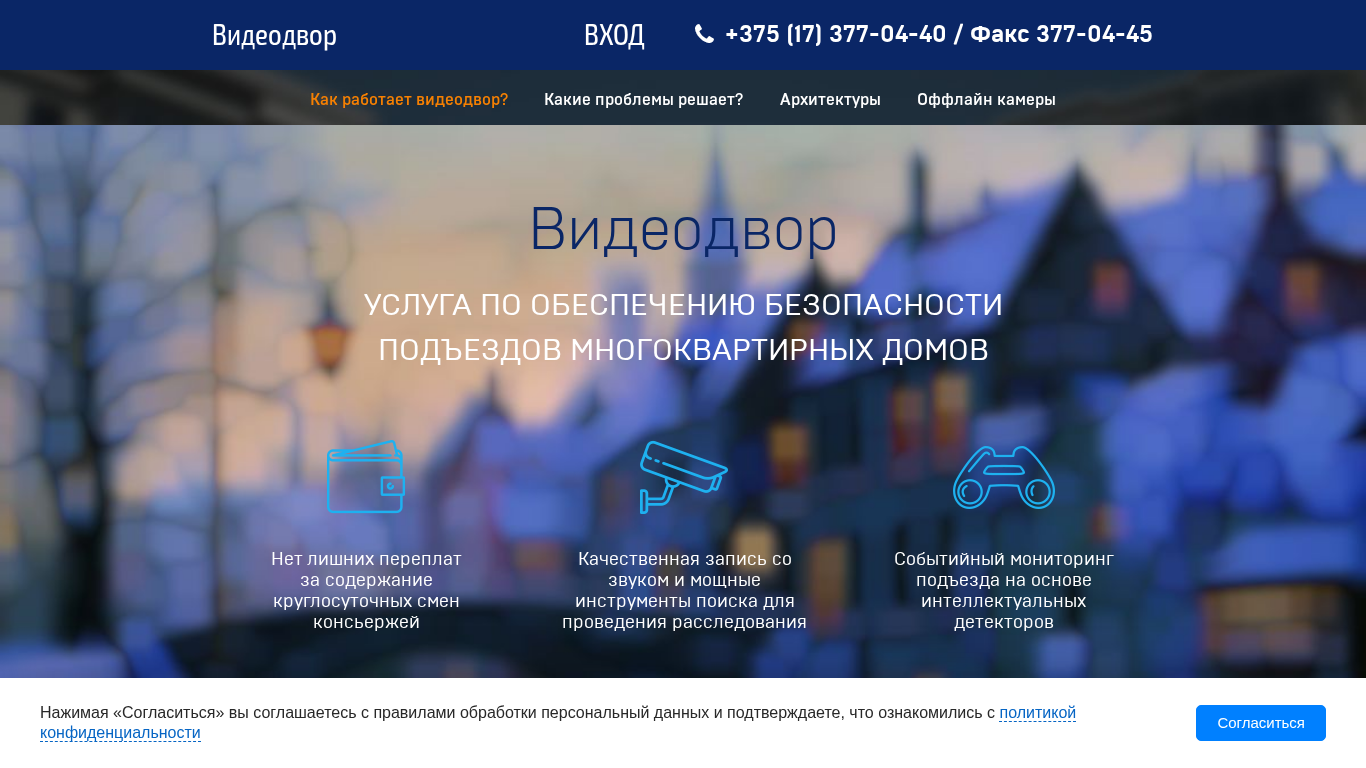Open the Видеодвор logo link in header
The height and width of the screenshot is (768, 1366).
click(274, 35)
